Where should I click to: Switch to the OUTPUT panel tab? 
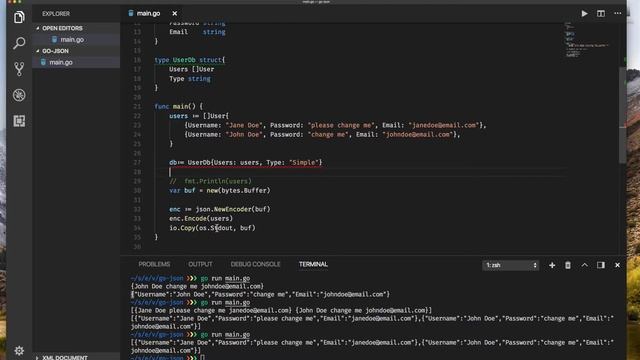point(200,264)
